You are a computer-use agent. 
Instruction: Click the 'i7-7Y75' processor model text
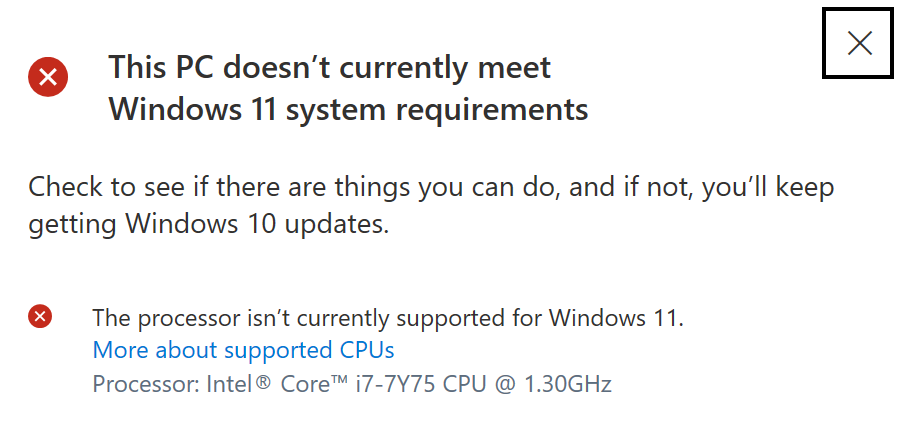[395, 384]
